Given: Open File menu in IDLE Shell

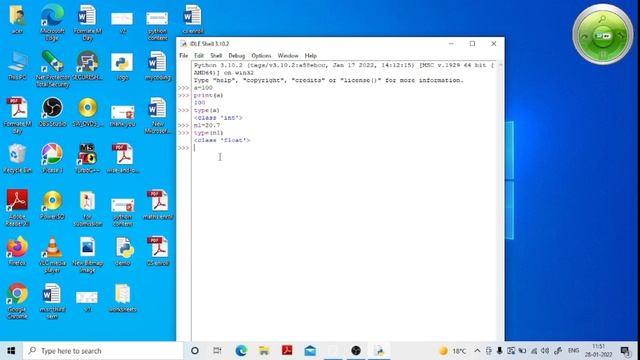Looking at the screenshot, I should pos(184,56).
